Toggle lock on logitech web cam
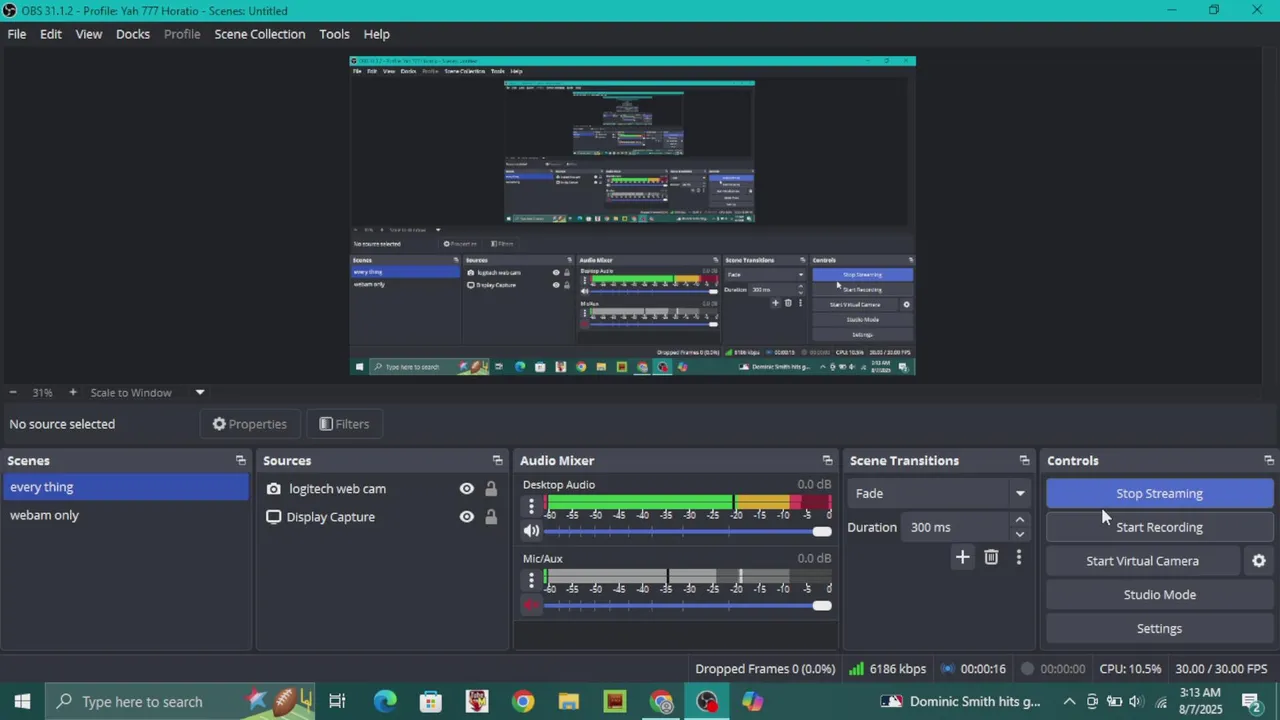This screenshot has height=720, width=1280. click(x=491, y=489)
